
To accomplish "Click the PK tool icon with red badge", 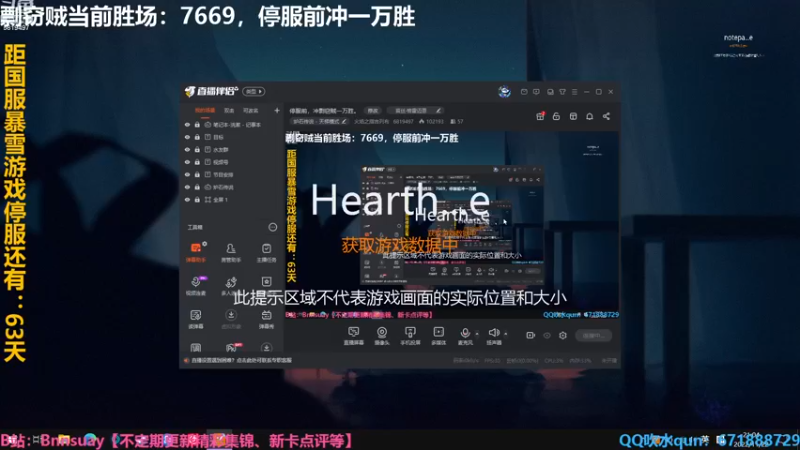I will point(231,347).
